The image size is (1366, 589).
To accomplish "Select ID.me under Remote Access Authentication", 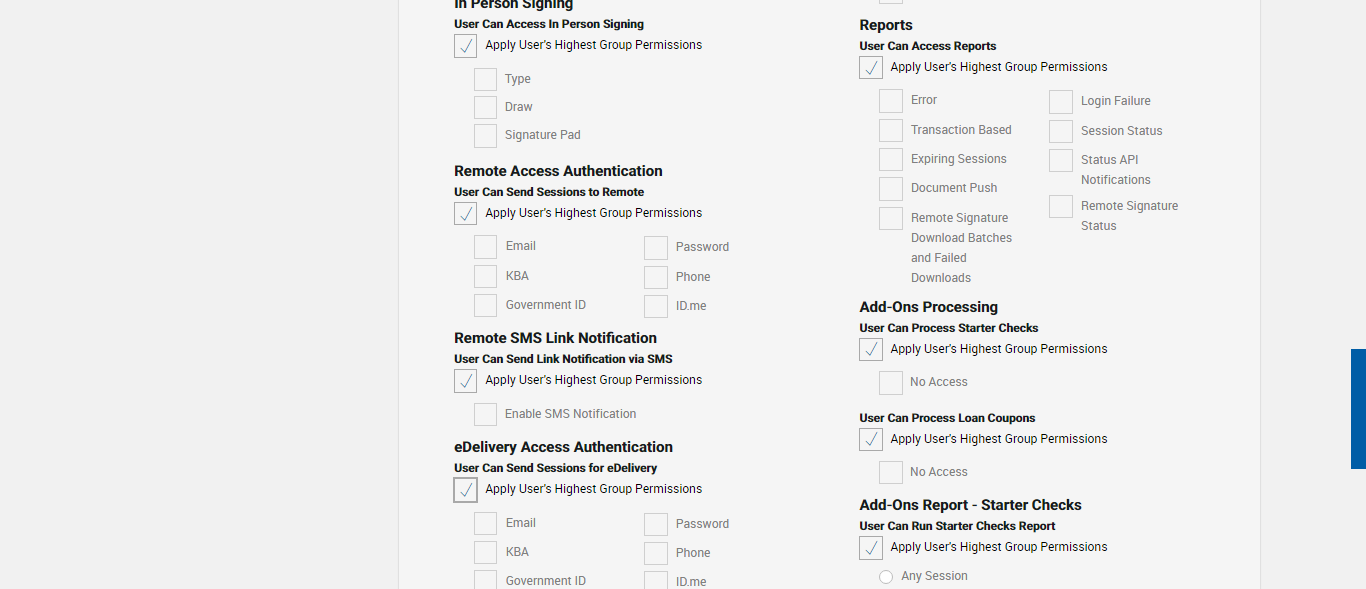I will [x=656, y=307].
